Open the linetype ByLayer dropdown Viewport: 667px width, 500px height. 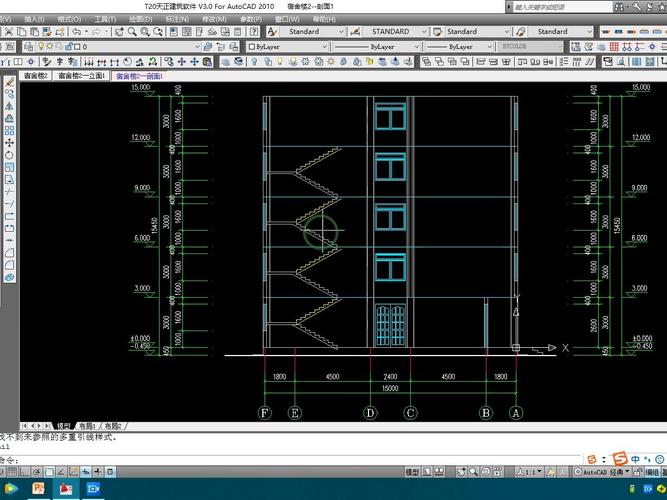(x=377, y=46)
